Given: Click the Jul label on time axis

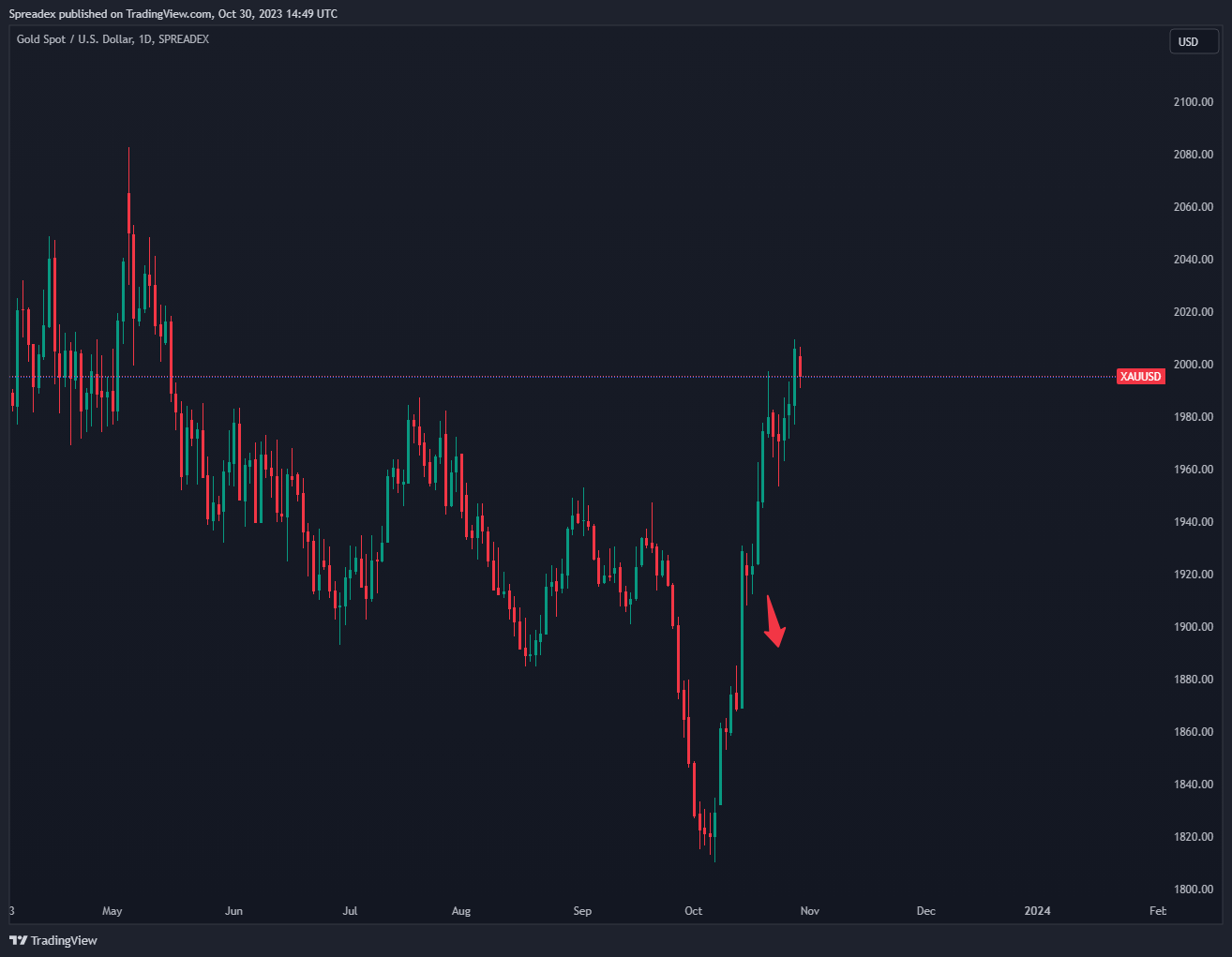Looking at the screenshot, I should pyautogui.click(x=350, y=910).
